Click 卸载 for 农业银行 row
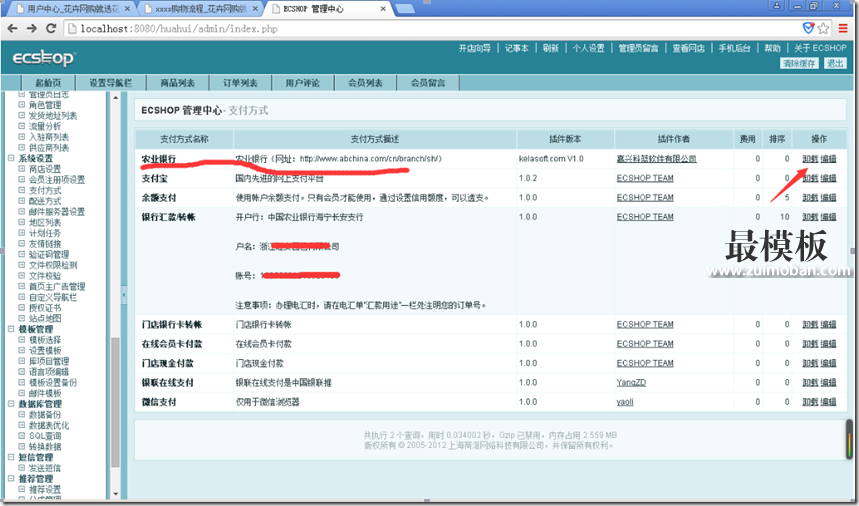The width and height of the screenshot is (859, 506). pos(810,159)
